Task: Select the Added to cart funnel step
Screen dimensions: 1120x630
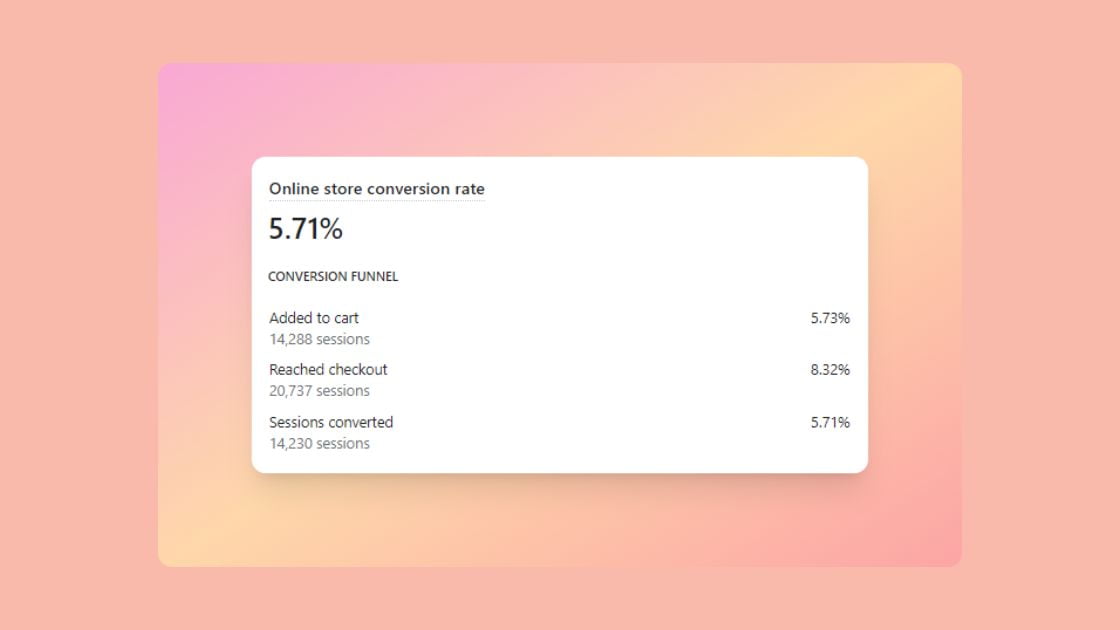Action: click(x=314, y=318)
